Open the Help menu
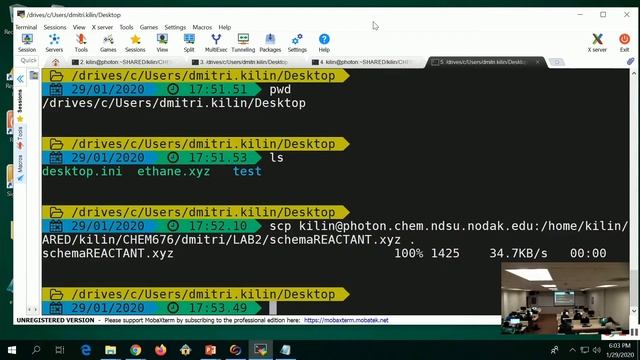640x360 pixels. (x=224, y=27)
